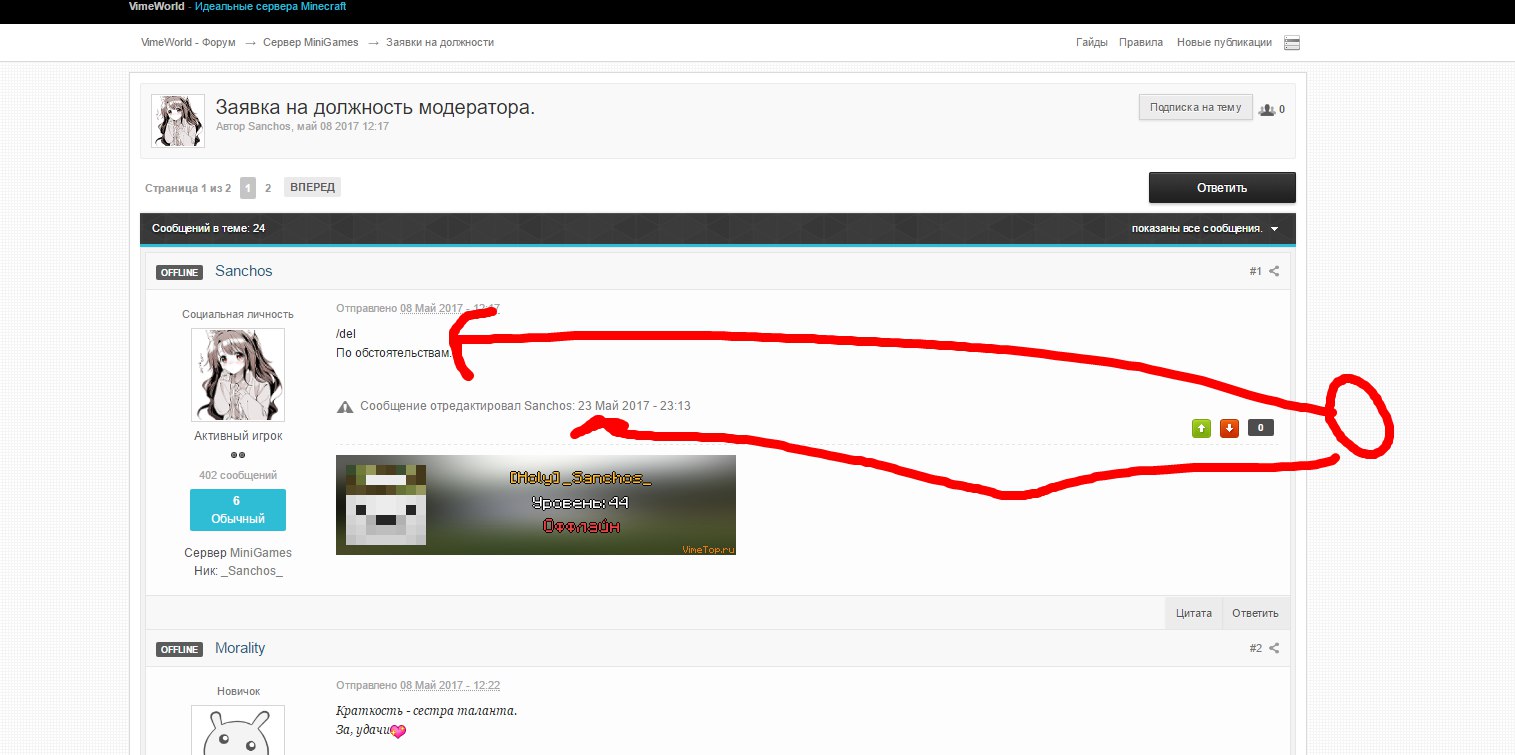Image resolution: width=1515 pixels, height=755 pixels.
Task: Click the 'VimeWorld' site title link
Action: 156,6
